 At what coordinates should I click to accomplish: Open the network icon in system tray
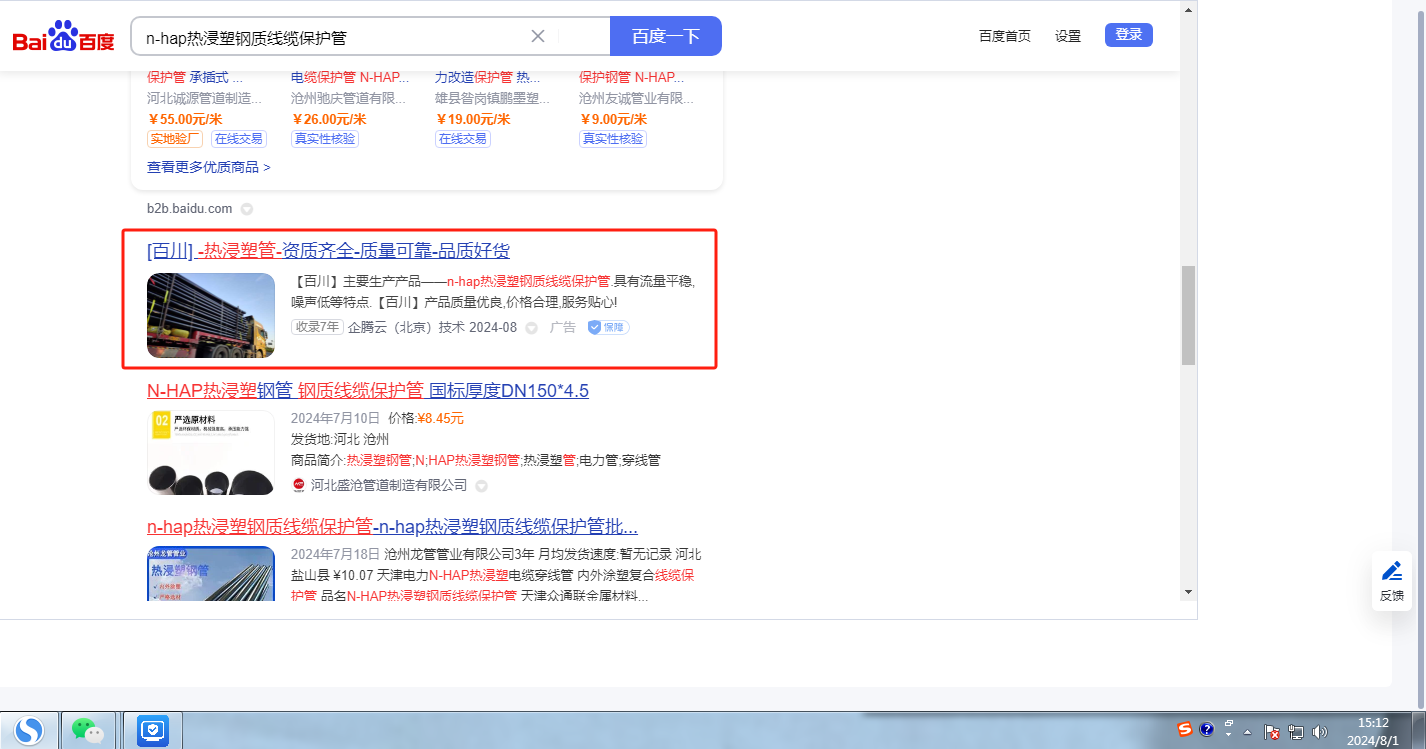pos(1296,731)
